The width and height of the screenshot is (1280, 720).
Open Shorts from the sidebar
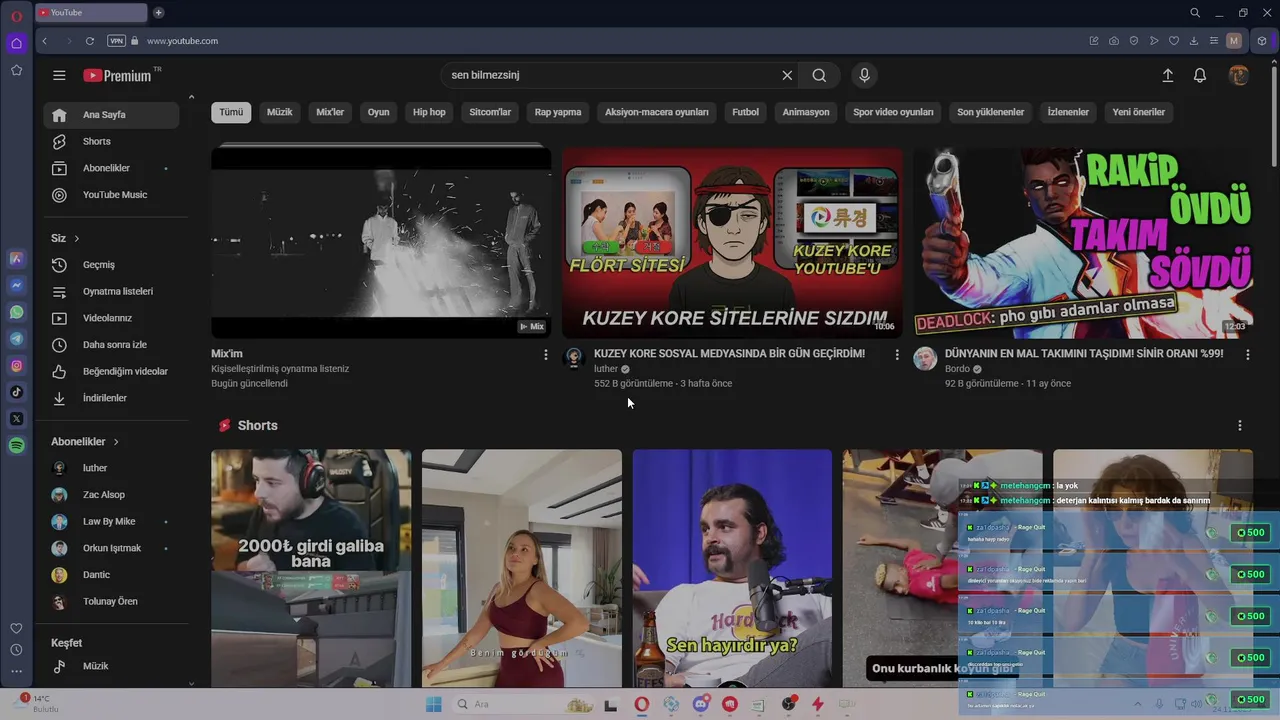(111, 141)
